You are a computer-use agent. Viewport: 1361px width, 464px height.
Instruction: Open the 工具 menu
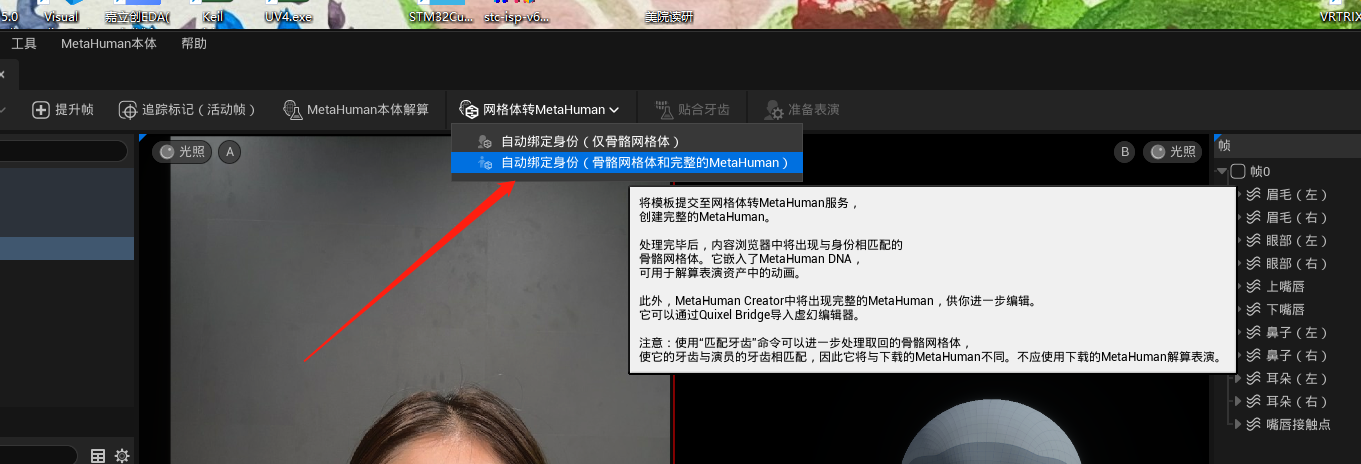click(x=24, y=44)
